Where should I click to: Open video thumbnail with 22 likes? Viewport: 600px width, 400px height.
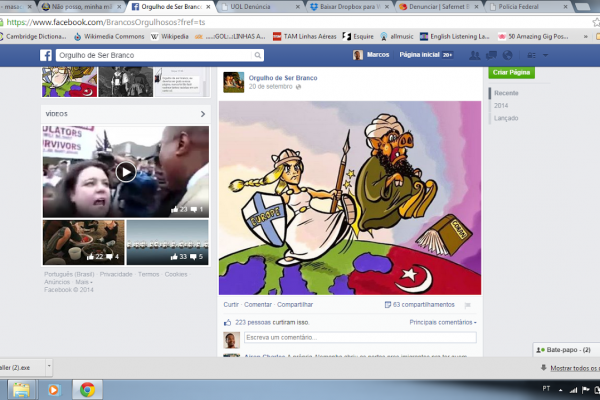coord(83,242)
